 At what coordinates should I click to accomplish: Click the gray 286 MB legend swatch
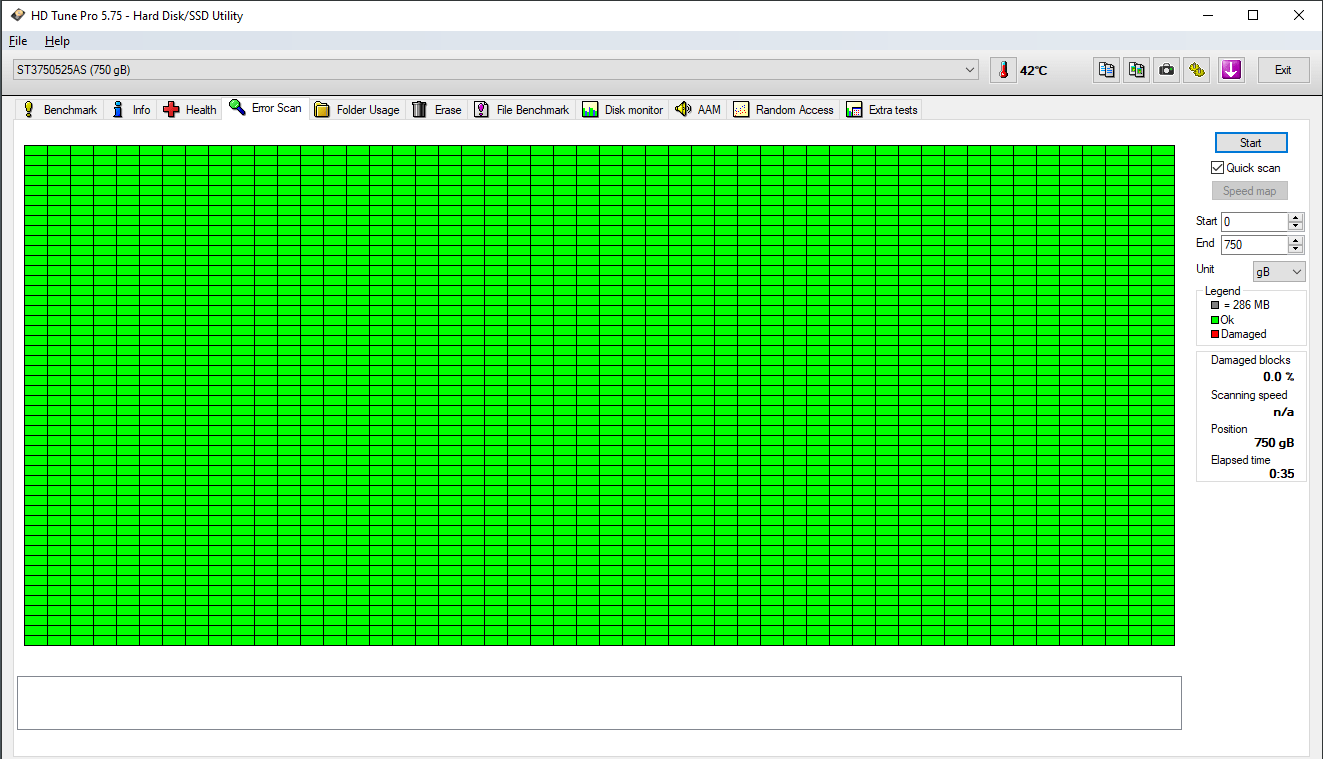click(x=1215, y=305)
